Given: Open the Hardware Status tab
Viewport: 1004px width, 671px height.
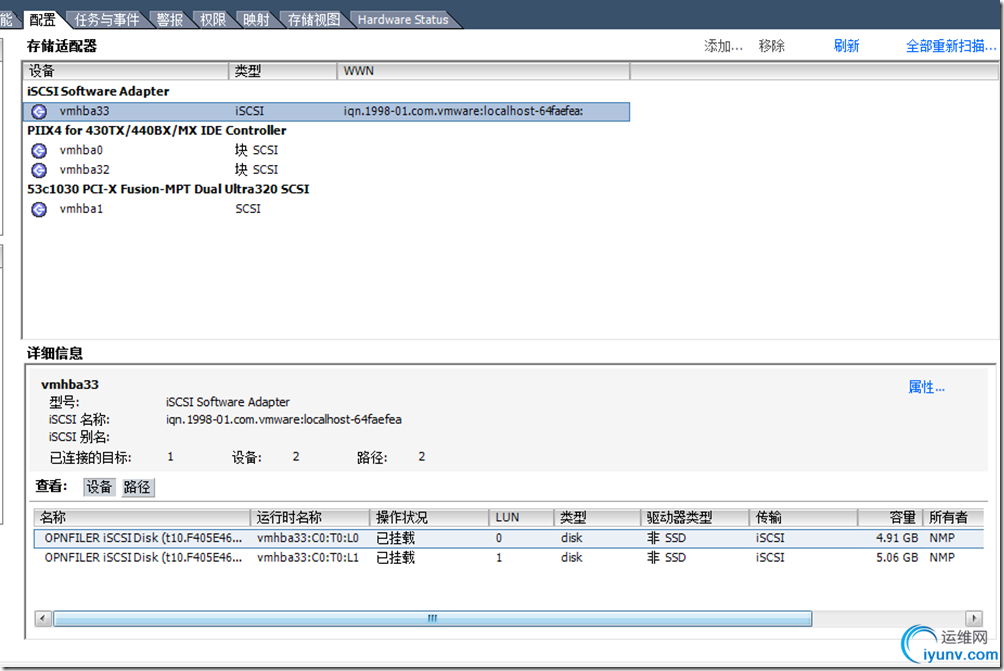Looking at the screenshot, I should click(403, 20).
